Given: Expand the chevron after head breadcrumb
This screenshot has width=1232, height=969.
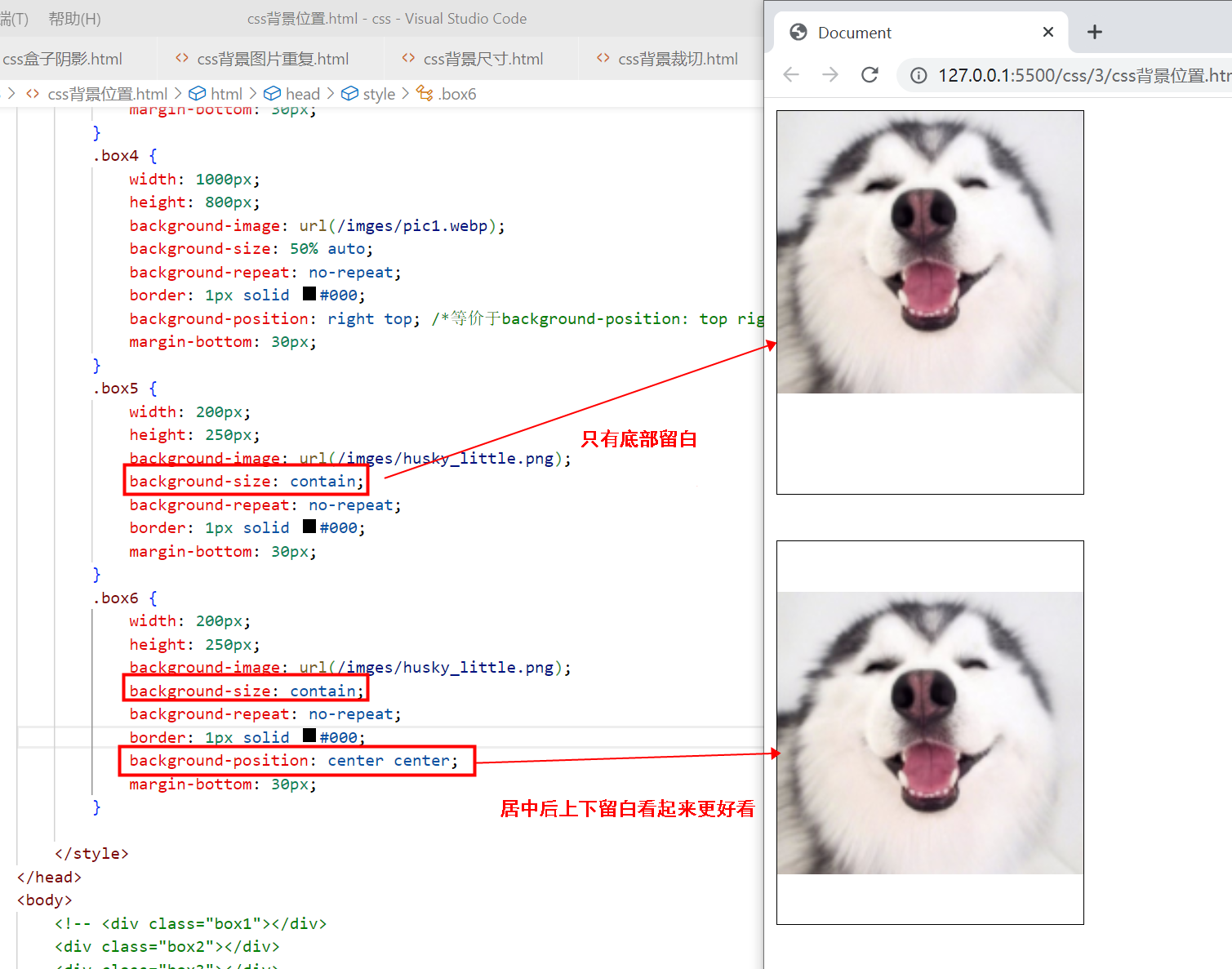Looking at the screenshot, I should (330, 94).
